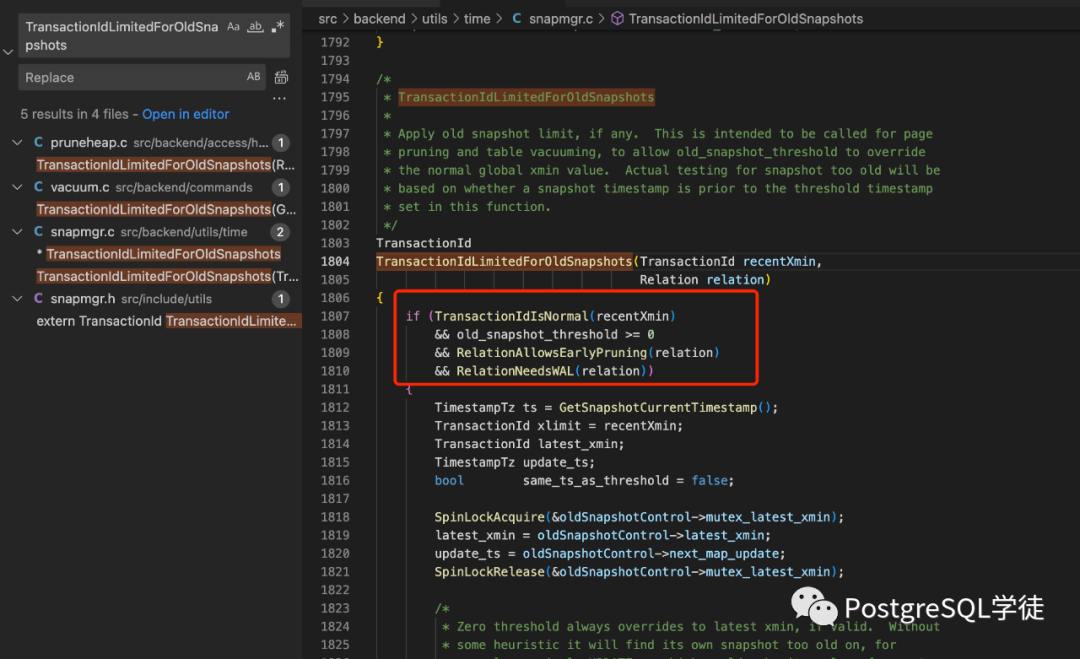This screenshot has height=659, width=1080.
Task: Click the C file icon beside vacuum.c
Action: point(39,187)
